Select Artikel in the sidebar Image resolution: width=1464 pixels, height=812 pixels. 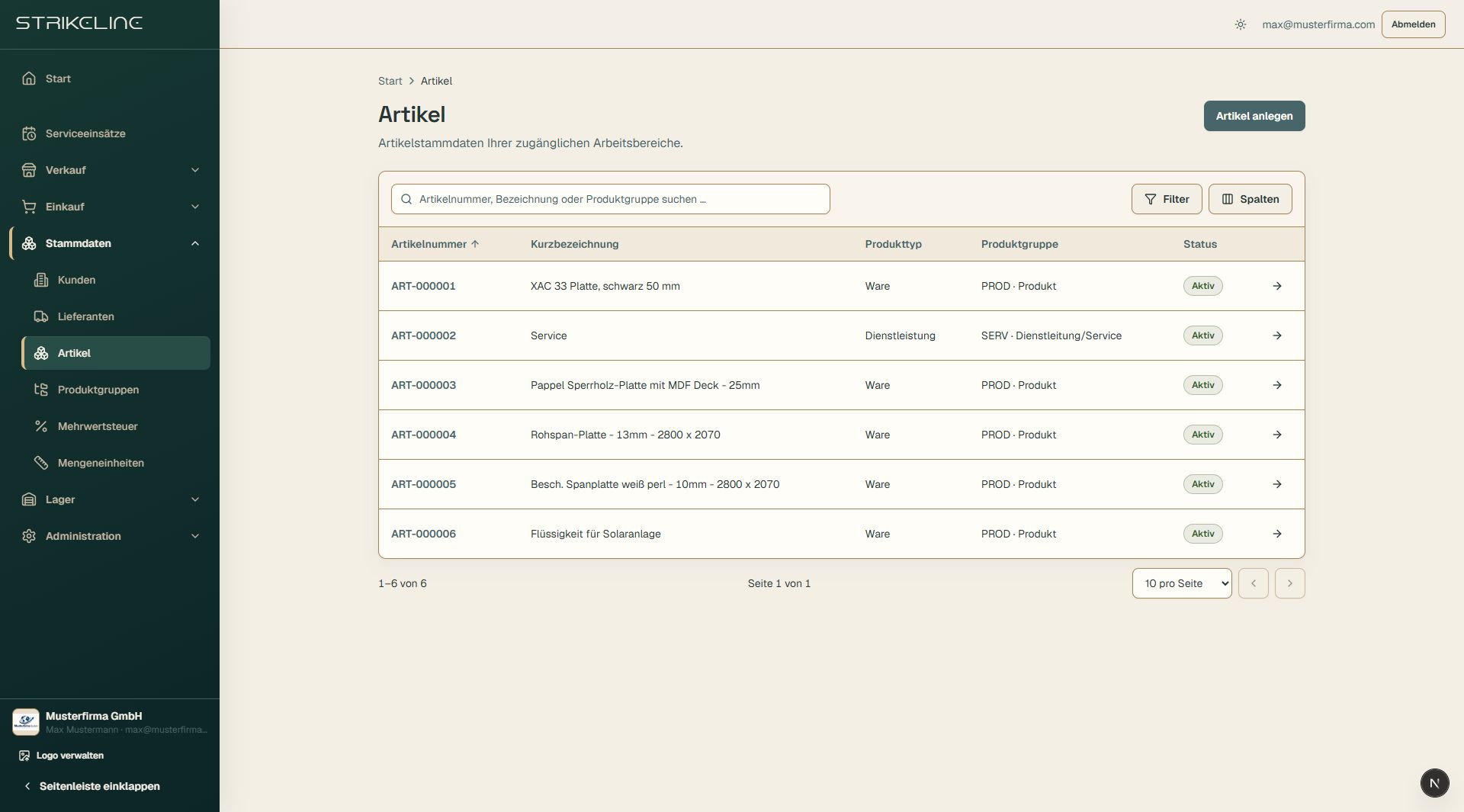coord(116,353)
